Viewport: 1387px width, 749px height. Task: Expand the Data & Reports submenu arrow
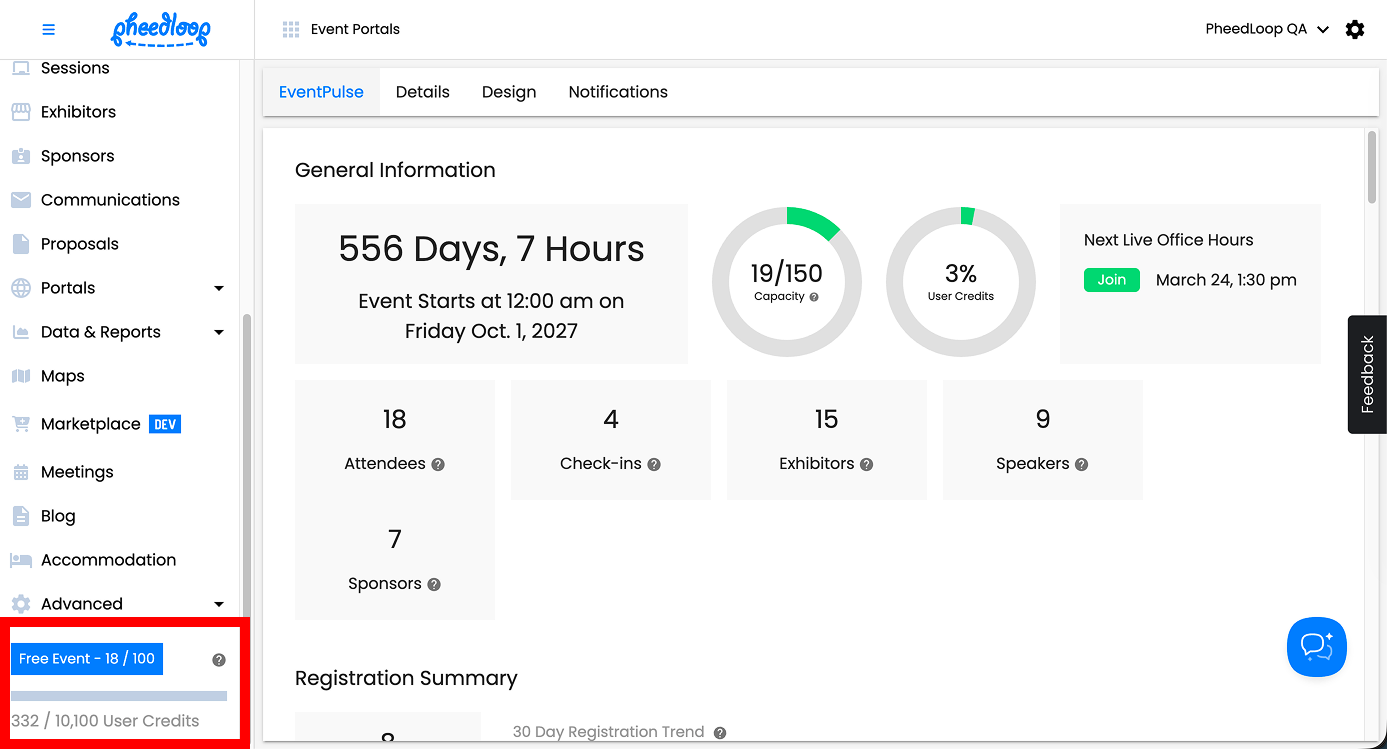[x=219, y=332]
